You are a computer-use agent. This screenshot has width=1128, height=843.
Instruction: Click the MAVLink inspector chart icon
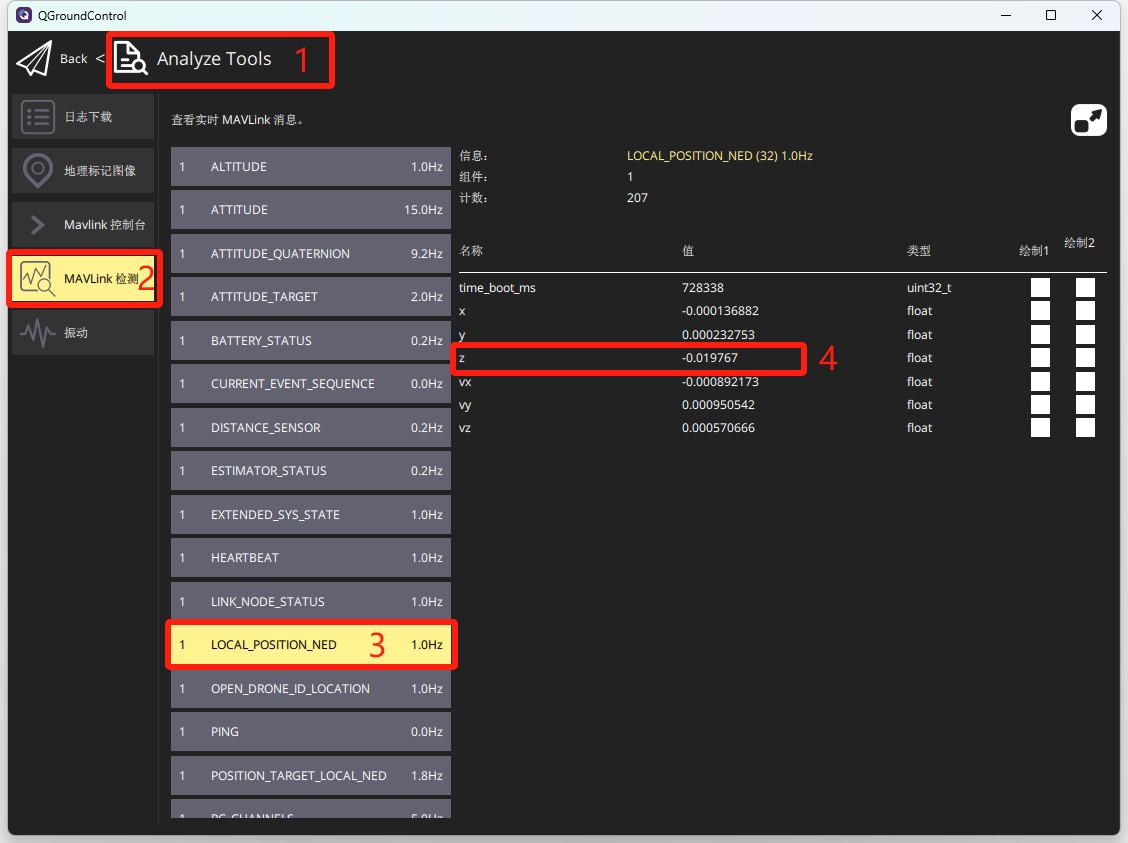click(x=37, y=279)
